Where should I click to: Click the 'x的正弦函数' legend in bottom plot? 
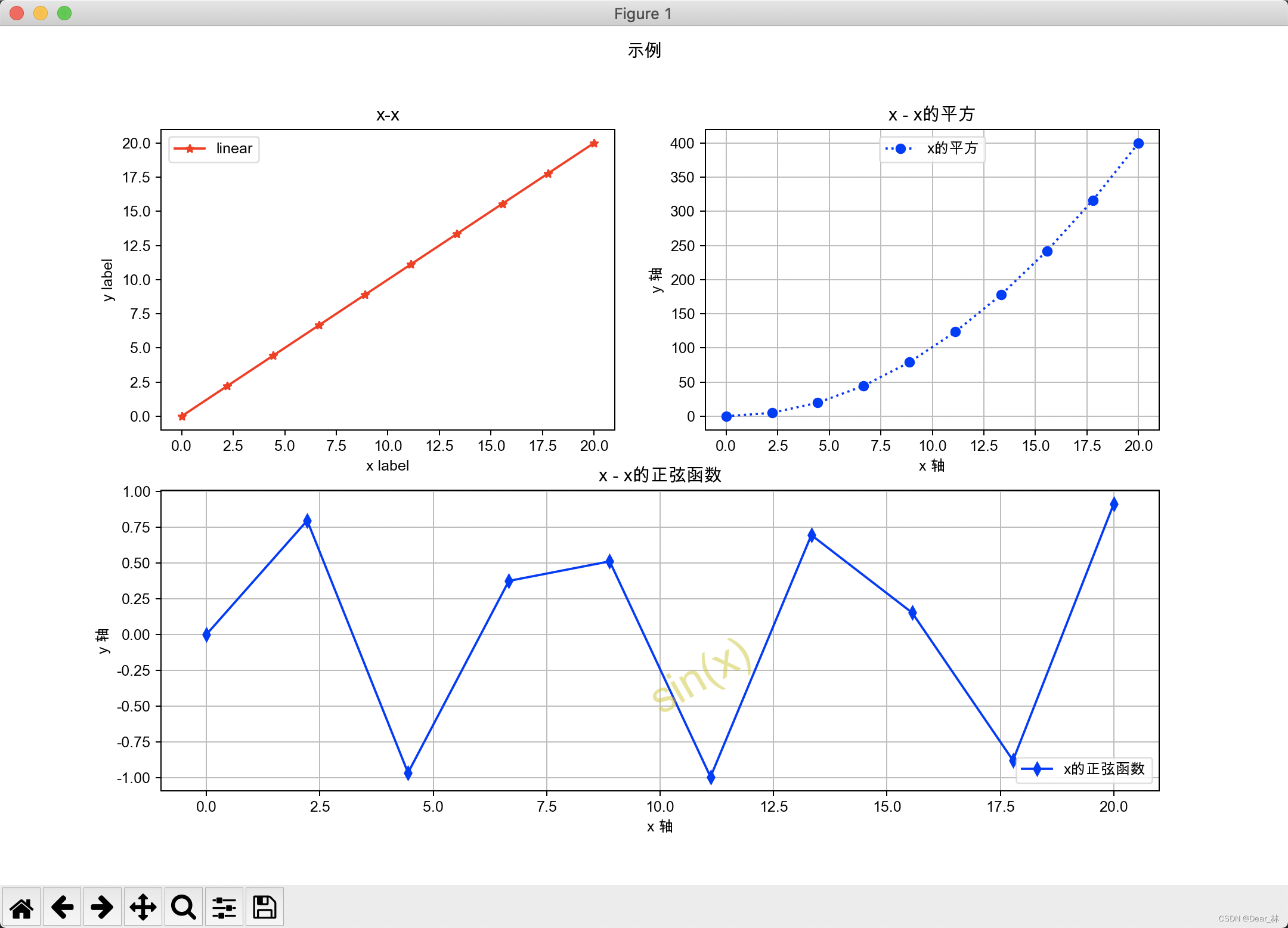coord(1084,769)
